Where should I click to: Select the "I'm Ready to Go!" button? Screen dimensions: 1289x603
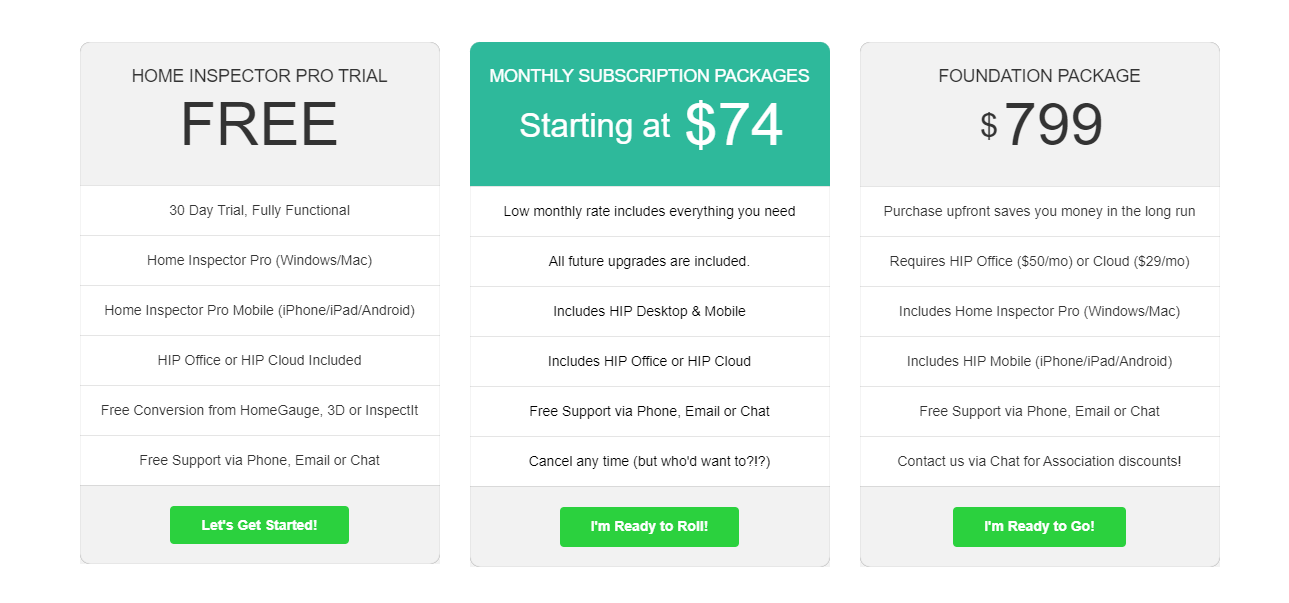point(1039,527)
